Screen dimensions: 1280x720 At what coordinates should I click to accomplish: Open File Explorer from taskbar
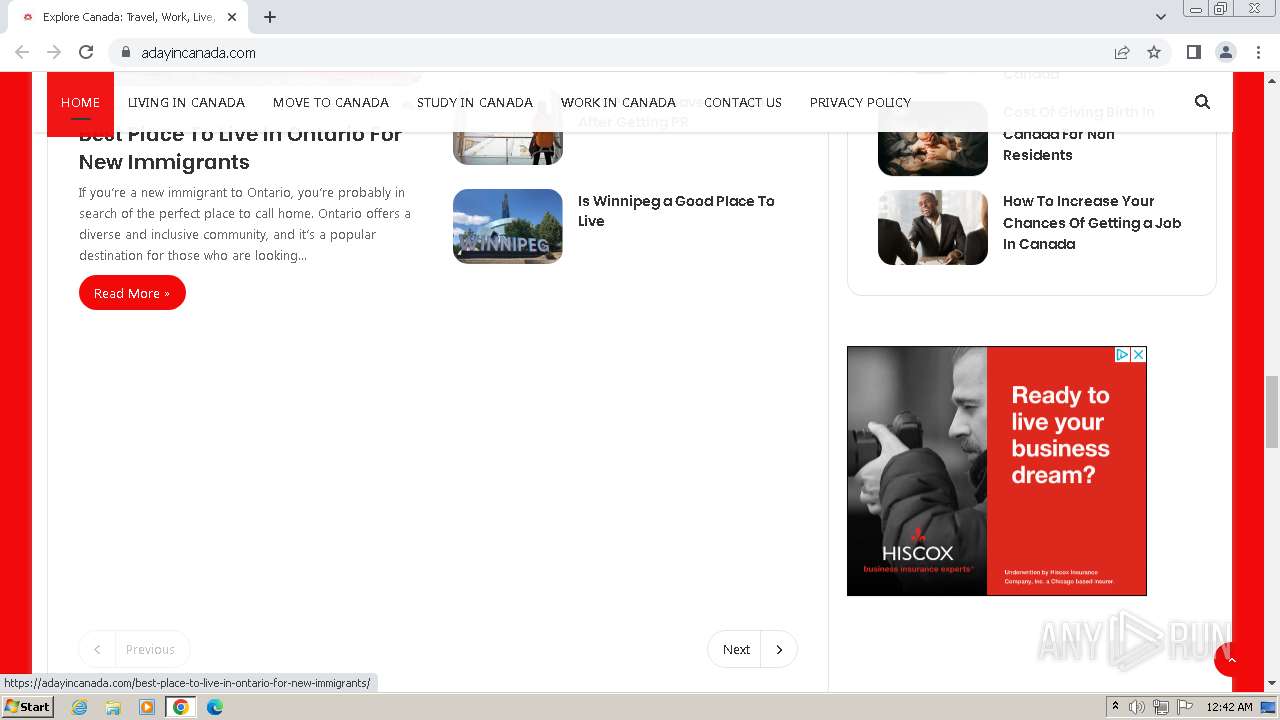point(113,707)
